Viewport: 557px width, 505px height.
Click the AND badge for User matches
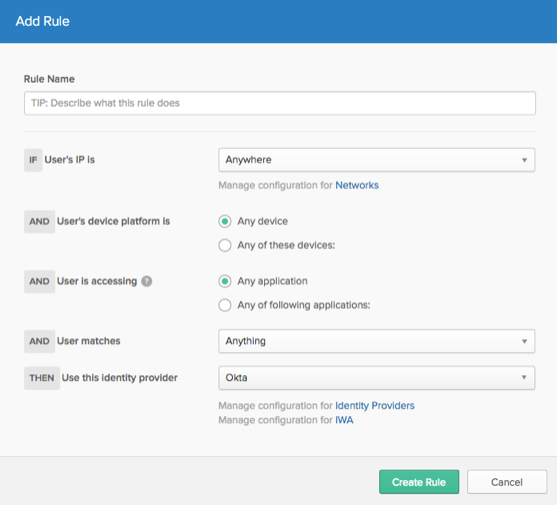click(39, 341)
